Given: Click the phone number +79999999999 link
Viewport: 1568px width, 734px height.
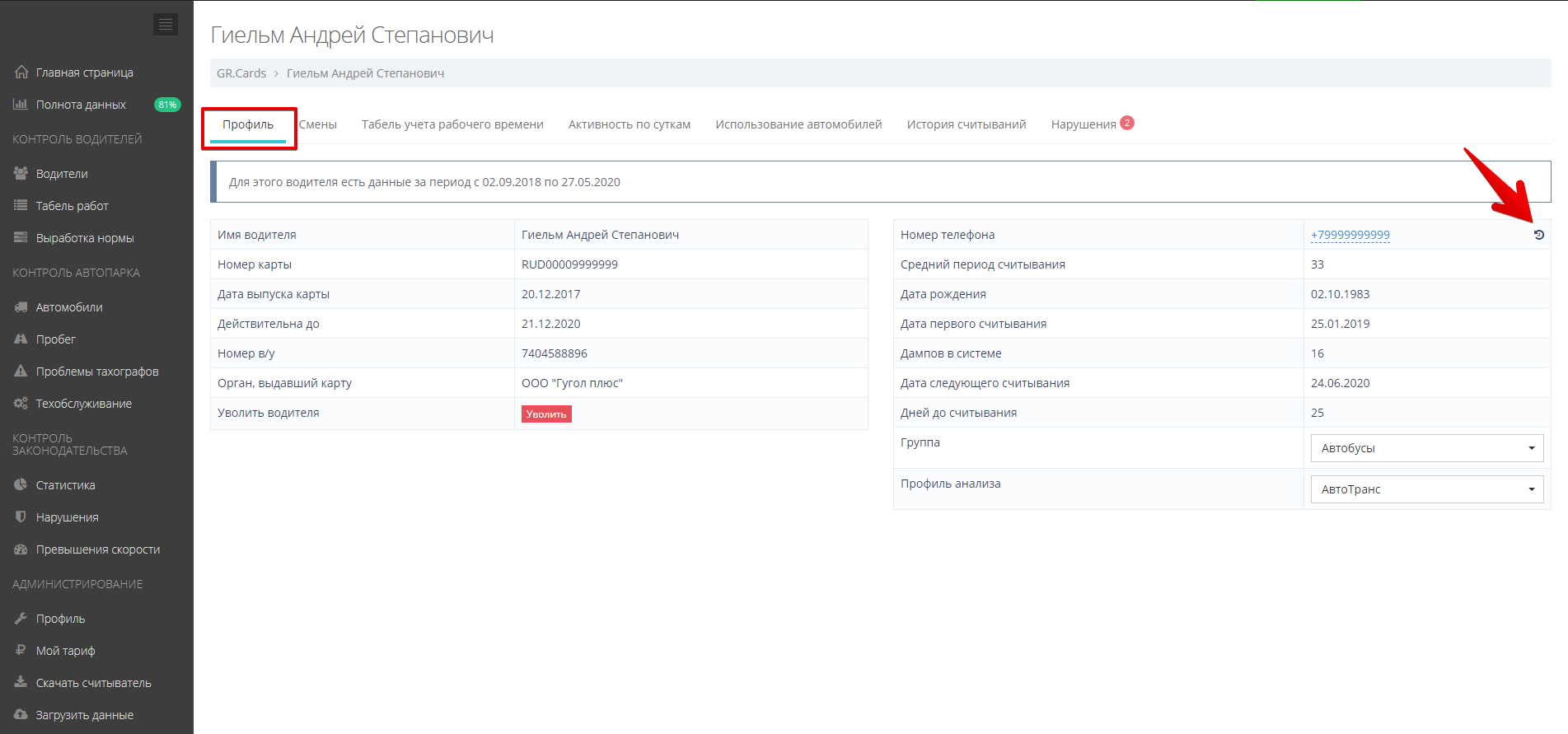Looking at the screenshot, I should click(1350, 235).
